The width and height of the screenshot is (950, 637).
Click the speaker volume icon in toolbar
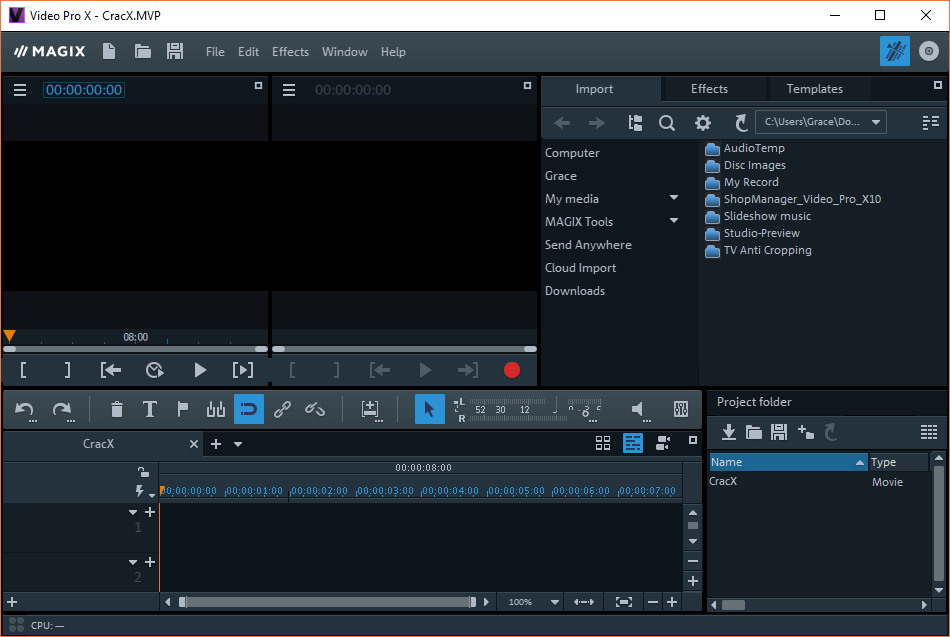coord(639,410)
